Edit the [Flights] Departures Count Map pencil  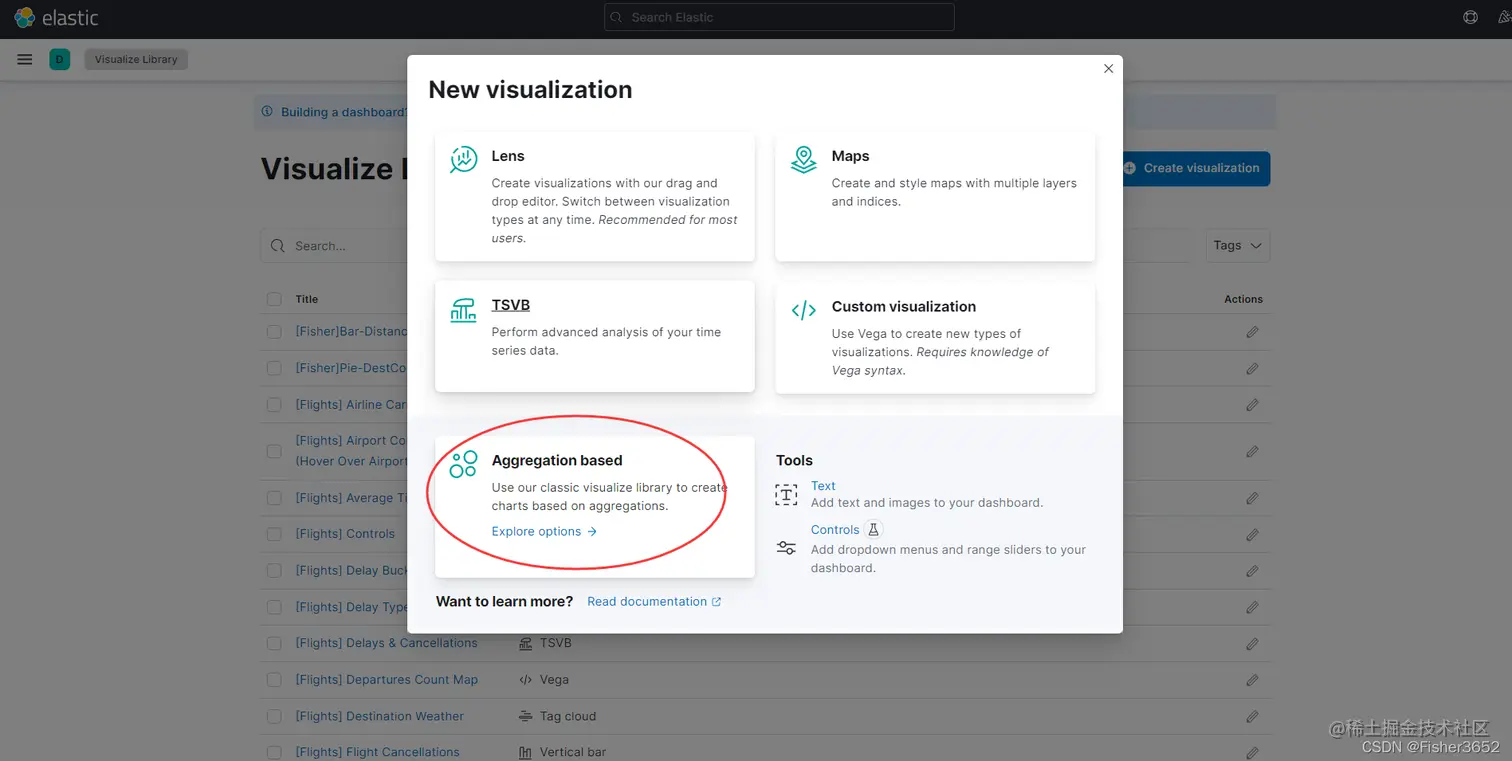point(1252,680)
